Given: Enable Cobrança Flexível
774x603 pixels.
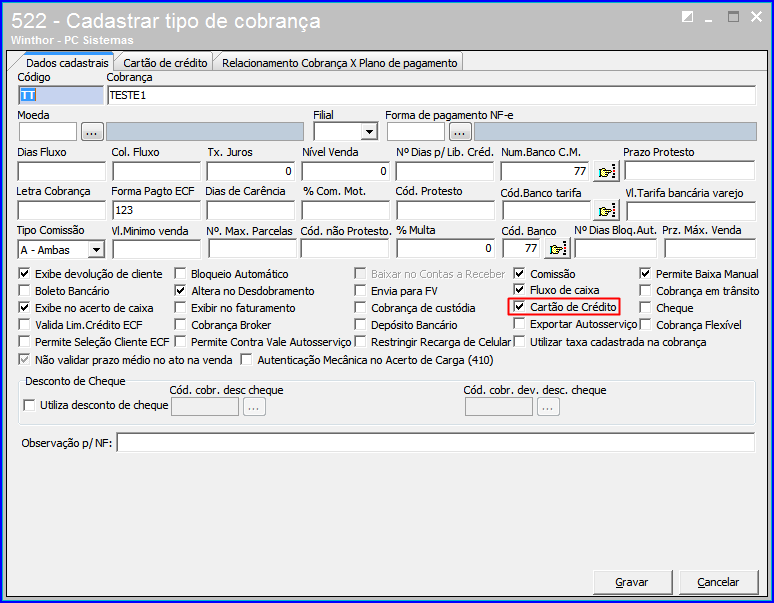Looking at the screenshot, I should coord(645,324).
